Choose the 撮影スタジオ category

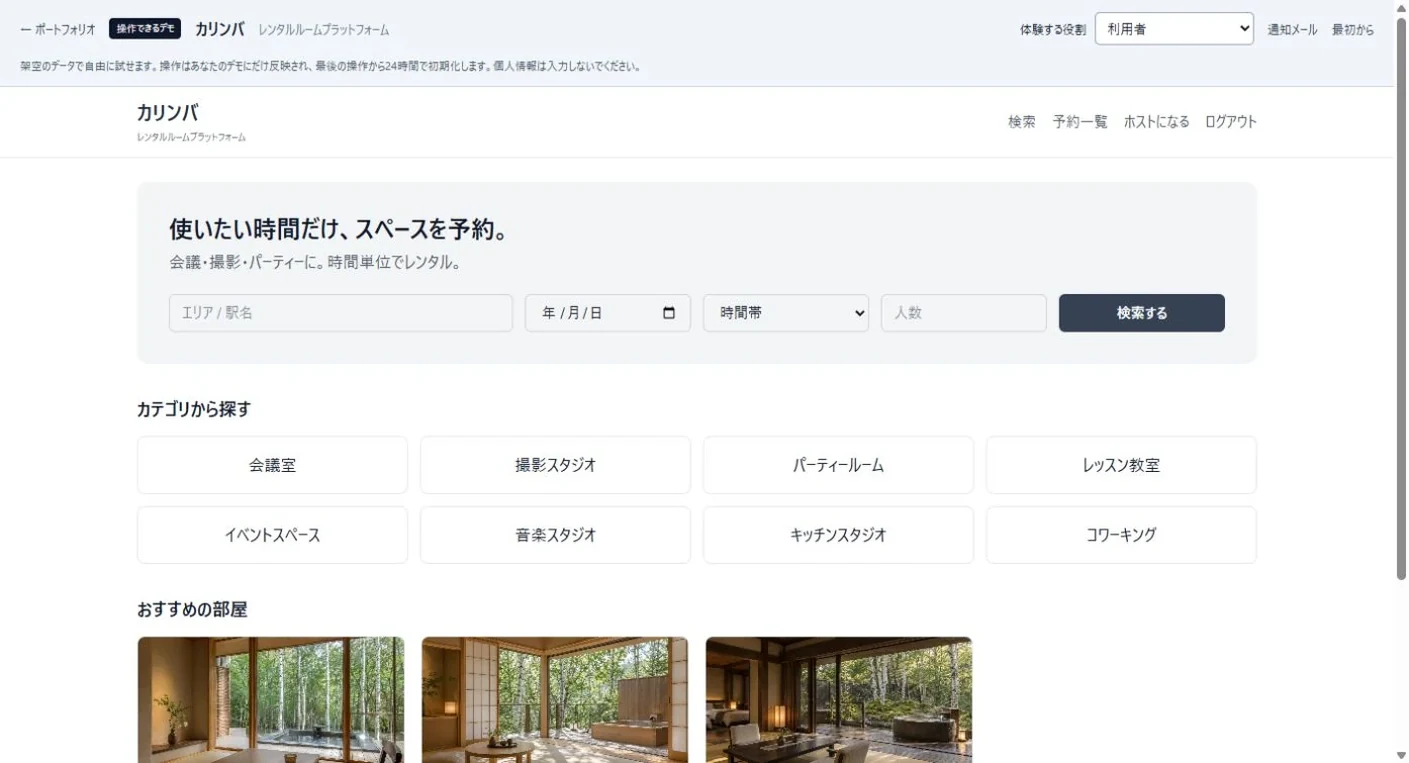point(555,465)
